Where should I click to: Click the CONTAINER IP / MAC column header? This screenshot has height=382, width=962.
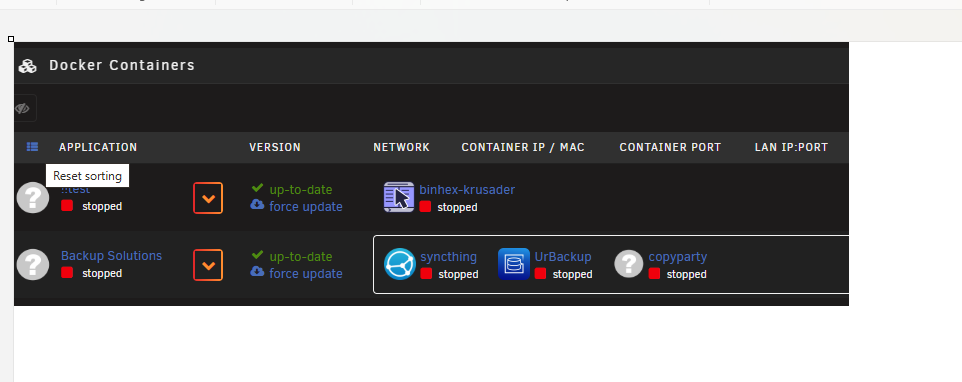[523, 147]
